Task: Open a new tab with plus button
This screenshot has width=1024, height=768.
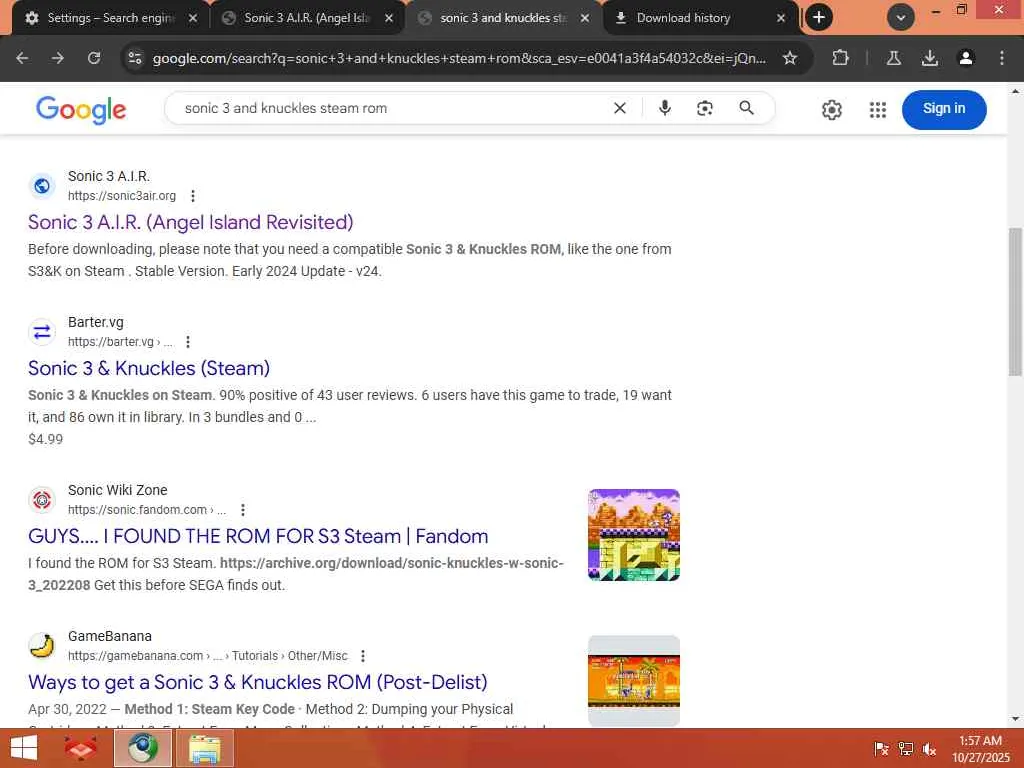Action: pos(818,18)
